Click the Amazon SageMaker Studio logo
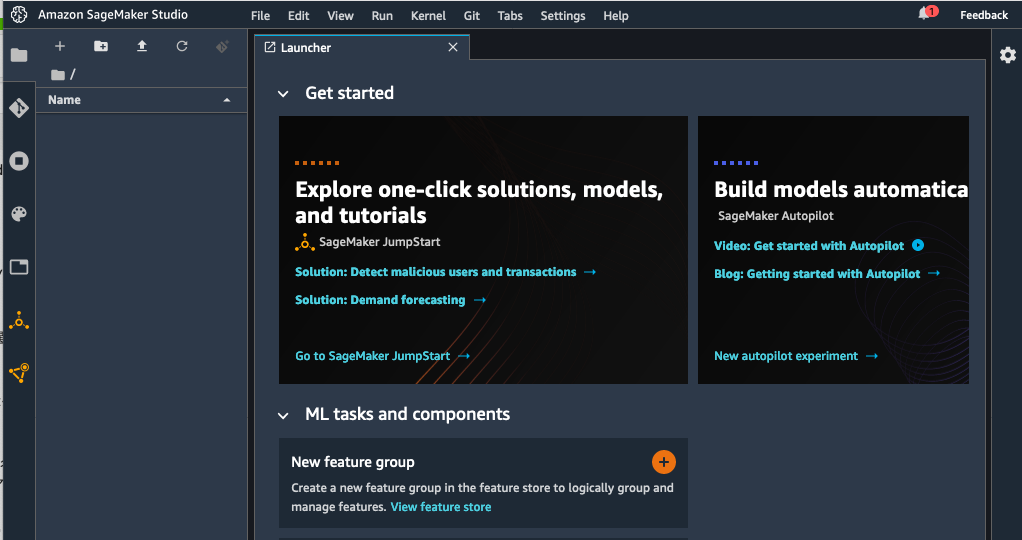1022x540 pixels. pyautogui.click(x=19, y=14)
